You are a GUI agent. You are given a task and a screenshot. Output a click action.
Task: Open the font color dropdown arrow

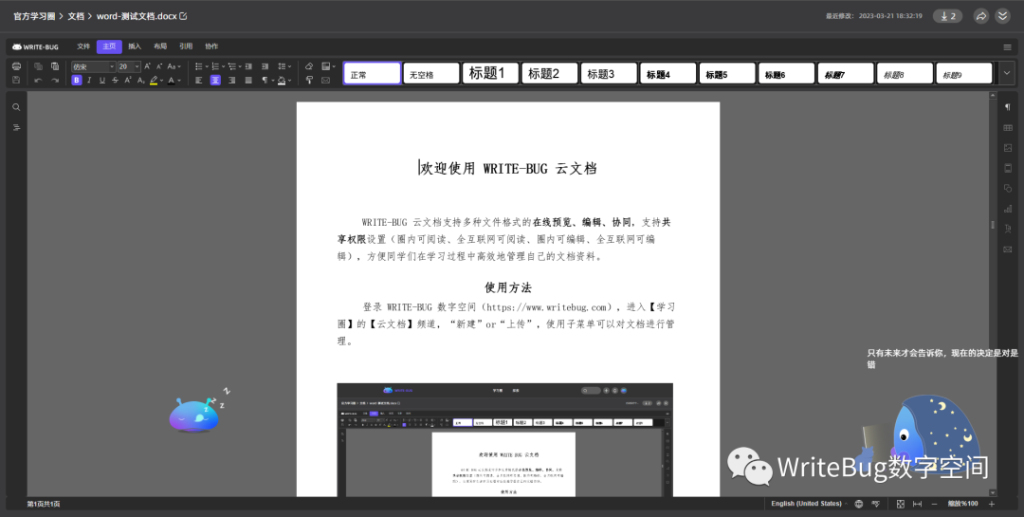[x=178, y=81]
